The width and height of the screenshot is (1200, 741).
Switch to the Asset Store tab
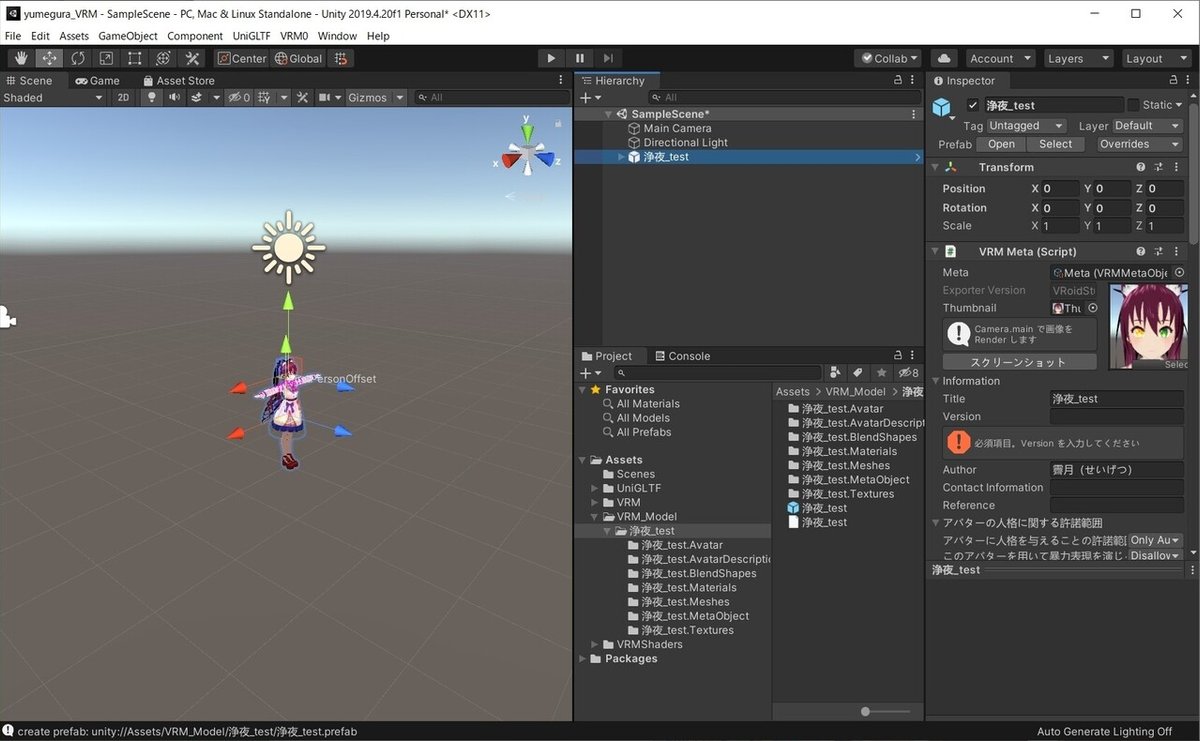point(178,81)
